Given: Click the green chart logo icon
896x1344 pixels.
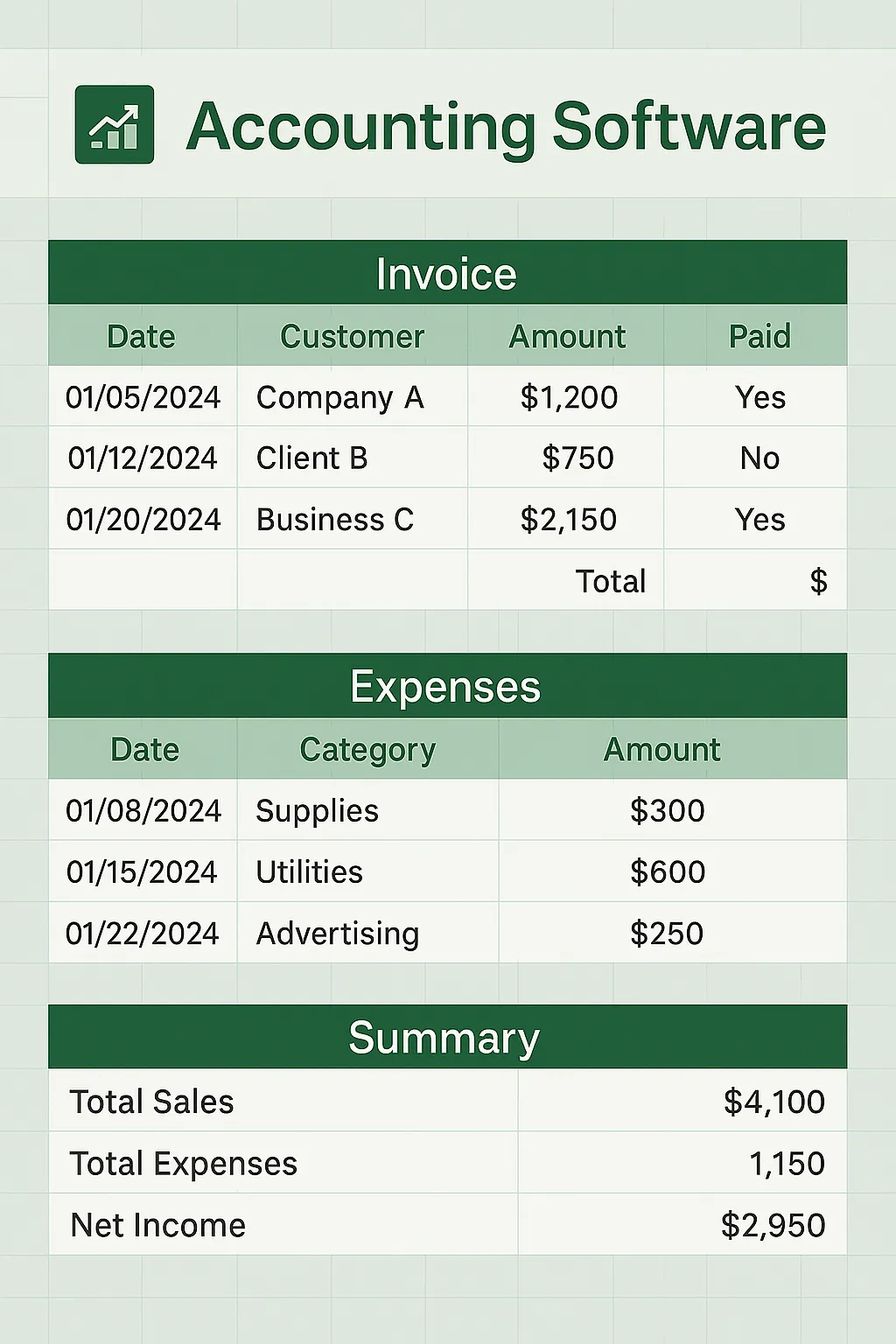Looking at the screenshot, I should [x=115, y=124].
